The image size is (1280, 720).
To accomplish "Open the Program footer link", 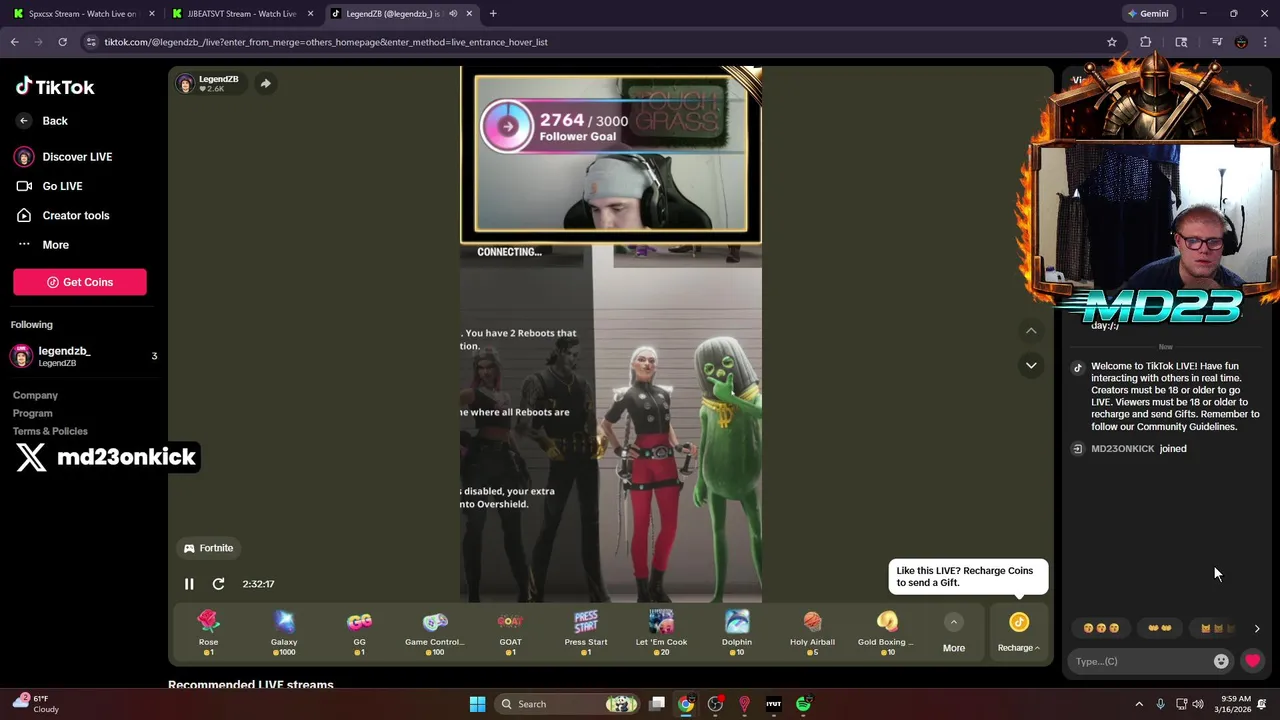I will 33,413.
